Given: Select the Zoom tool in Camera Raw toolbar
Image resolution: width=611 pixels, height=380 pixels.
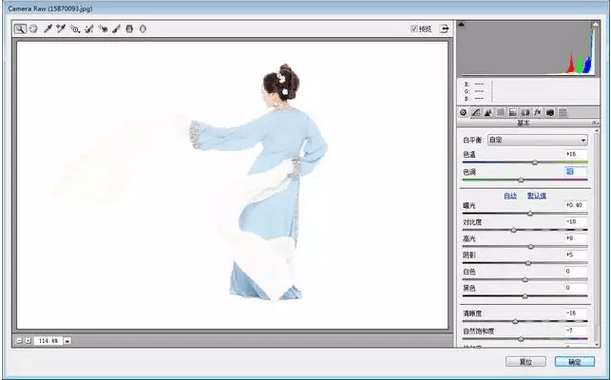Looking at the screenshot, I should point(20,28).
